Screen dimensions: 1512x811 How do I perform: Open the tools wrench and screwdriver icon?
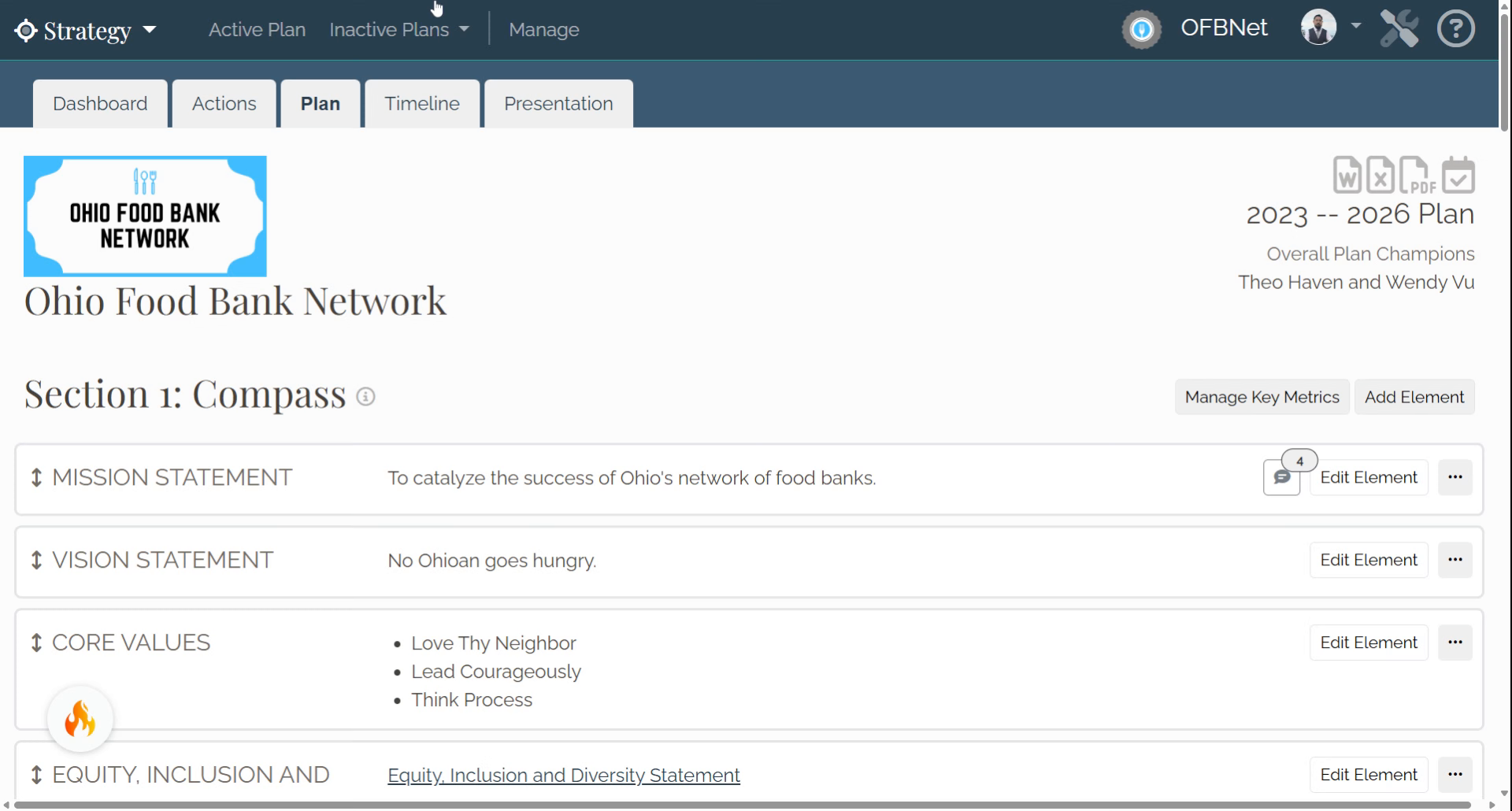tap(1399, 29)
